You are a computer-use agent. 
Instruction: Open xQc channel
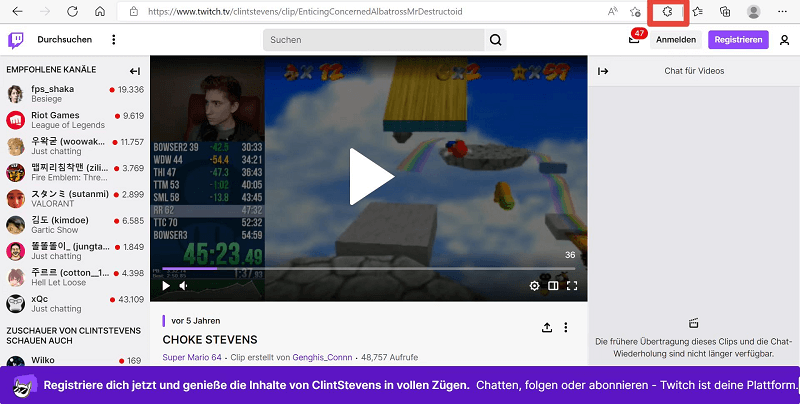(x=75, y=304)
